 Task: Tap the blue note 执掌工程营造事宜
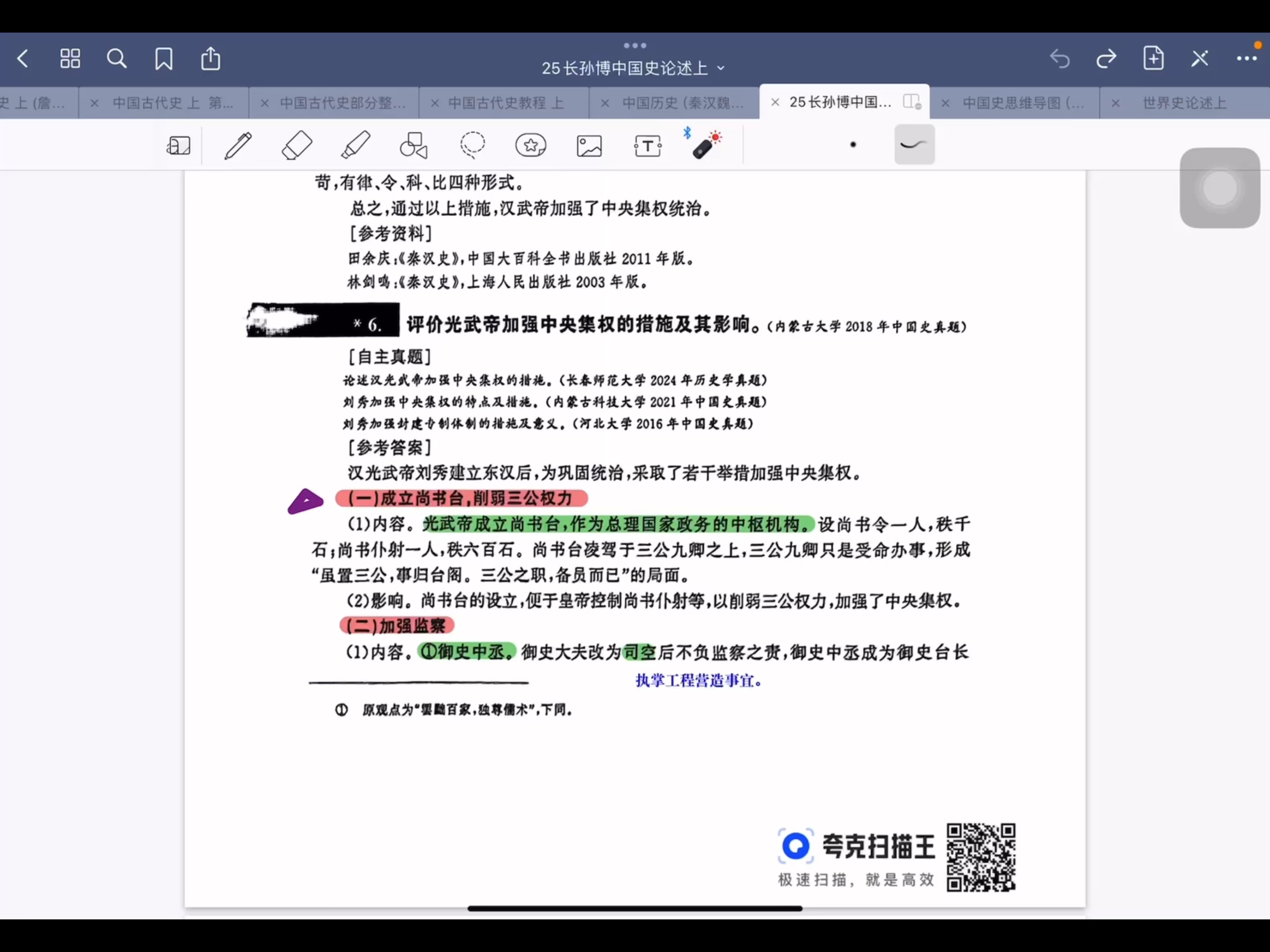point(699,681)
